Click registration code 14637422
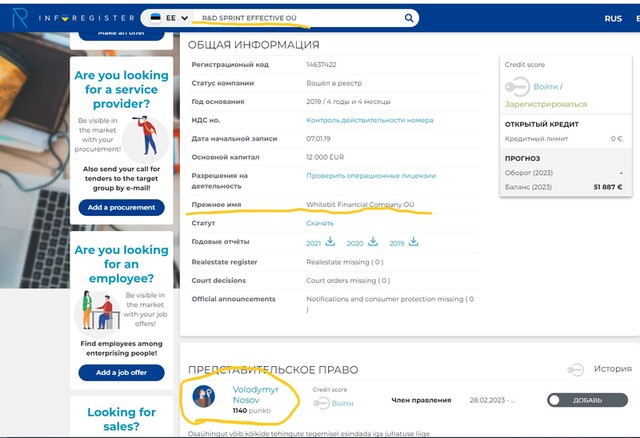Screen dimensions: 640x438 321,64
